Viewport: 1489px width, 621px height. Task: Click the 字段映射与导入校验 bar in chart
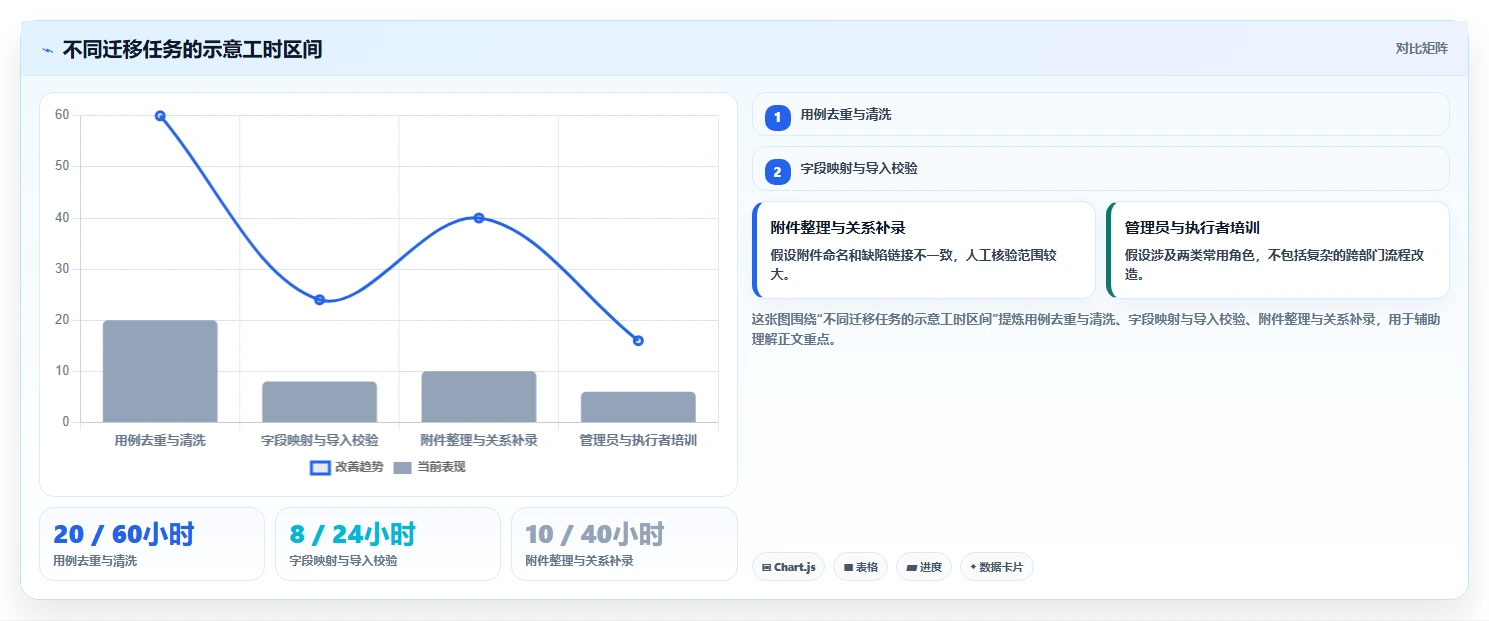coord(319,402)
